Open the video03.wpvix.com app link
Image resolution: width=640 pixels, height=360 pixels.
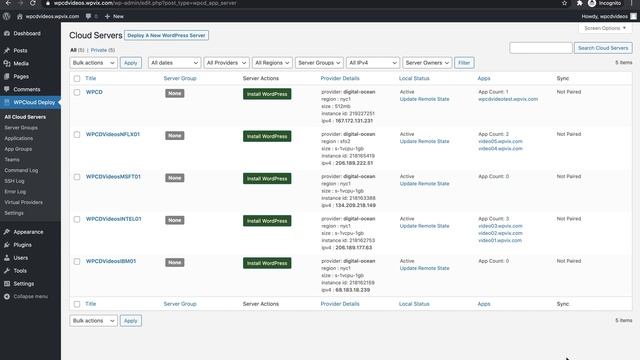click(x=500, y=226)
